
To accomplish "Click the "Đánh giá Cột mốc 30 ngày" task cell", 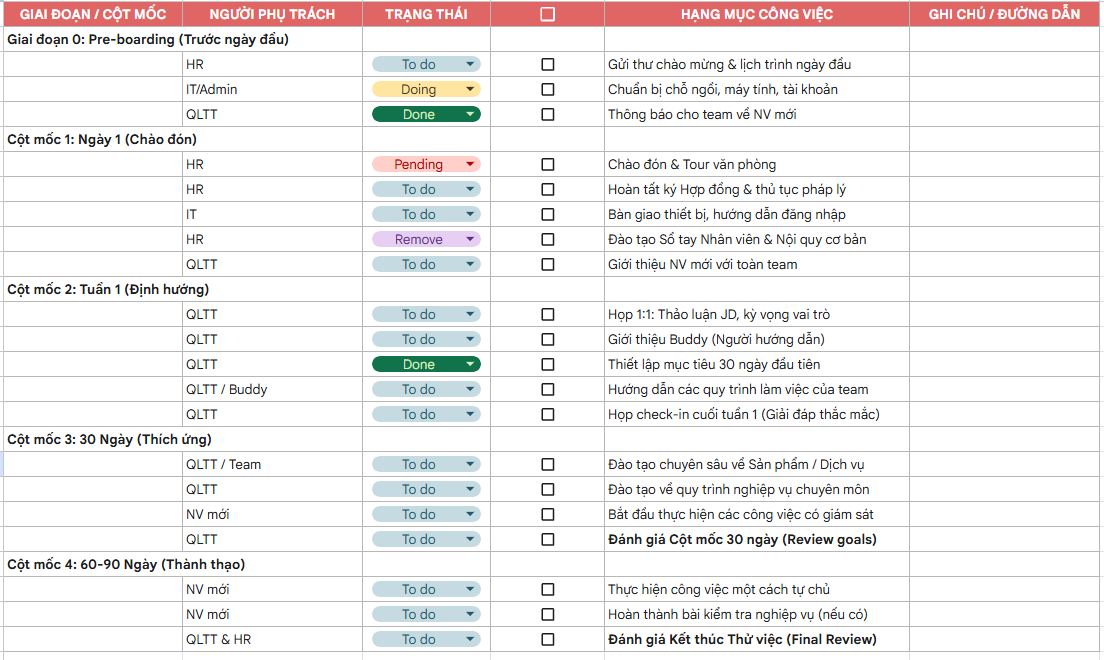I will click(742, 539).
